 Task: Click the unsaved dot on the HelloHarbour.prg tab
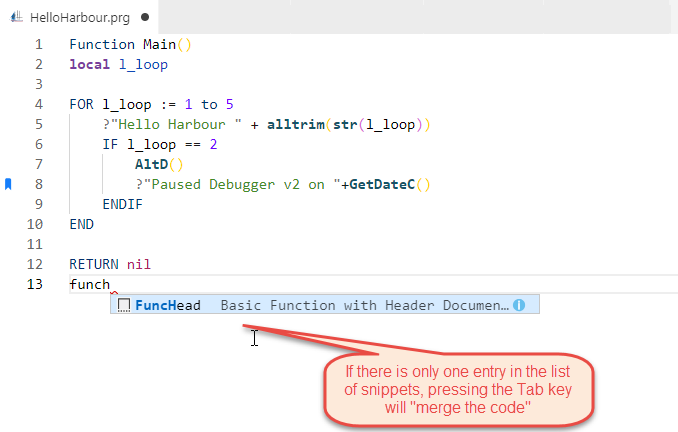pyautogui.click(x=147, y=17)
